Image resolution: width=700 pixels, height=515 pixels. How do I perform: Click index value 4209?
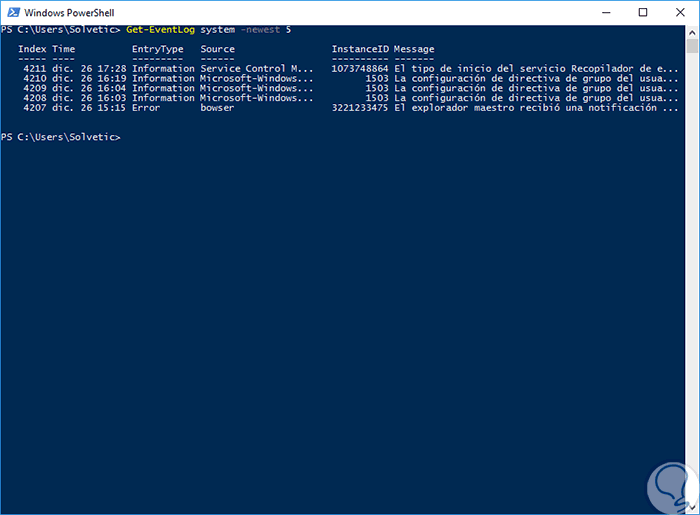pyautogui.click(x=35, y=88)
